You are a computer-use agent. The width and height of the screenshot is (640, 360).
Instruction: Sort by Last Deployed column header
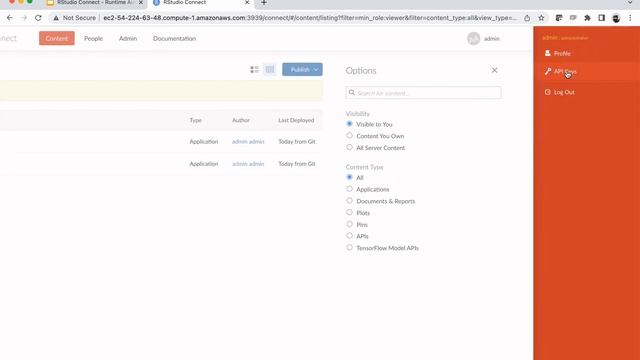coord(296,120)
